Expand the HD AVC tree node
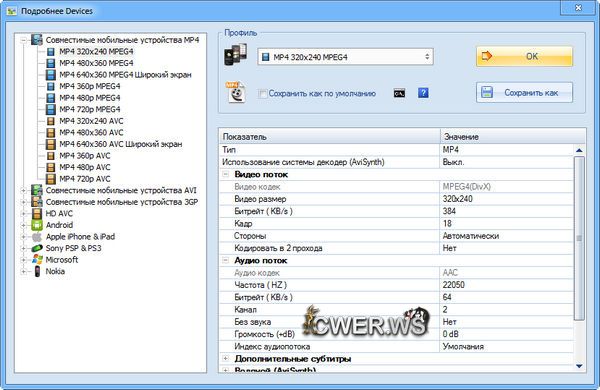The height and width of the screenshot is (390, 600). (x=24, y=214)
